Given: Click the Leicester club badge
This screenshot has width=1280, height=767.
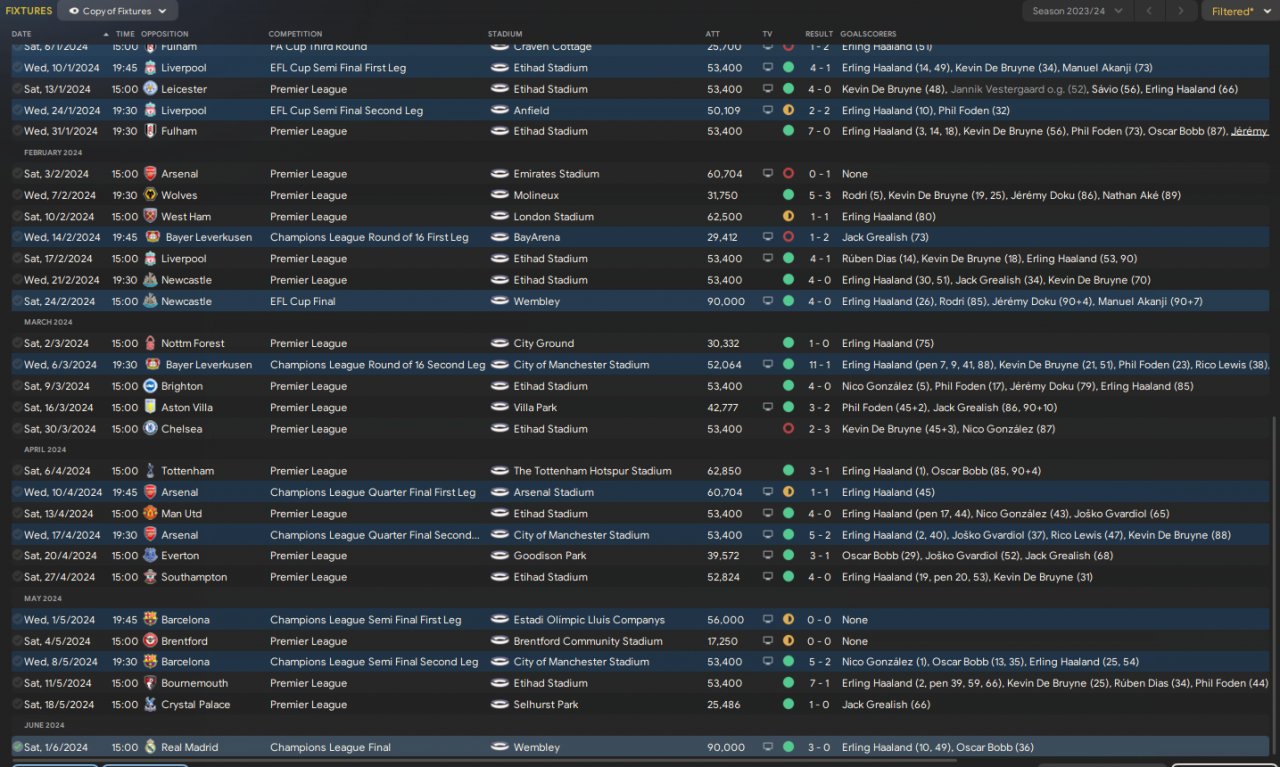Looking at the screenshot, I should (x=150, y=89).
